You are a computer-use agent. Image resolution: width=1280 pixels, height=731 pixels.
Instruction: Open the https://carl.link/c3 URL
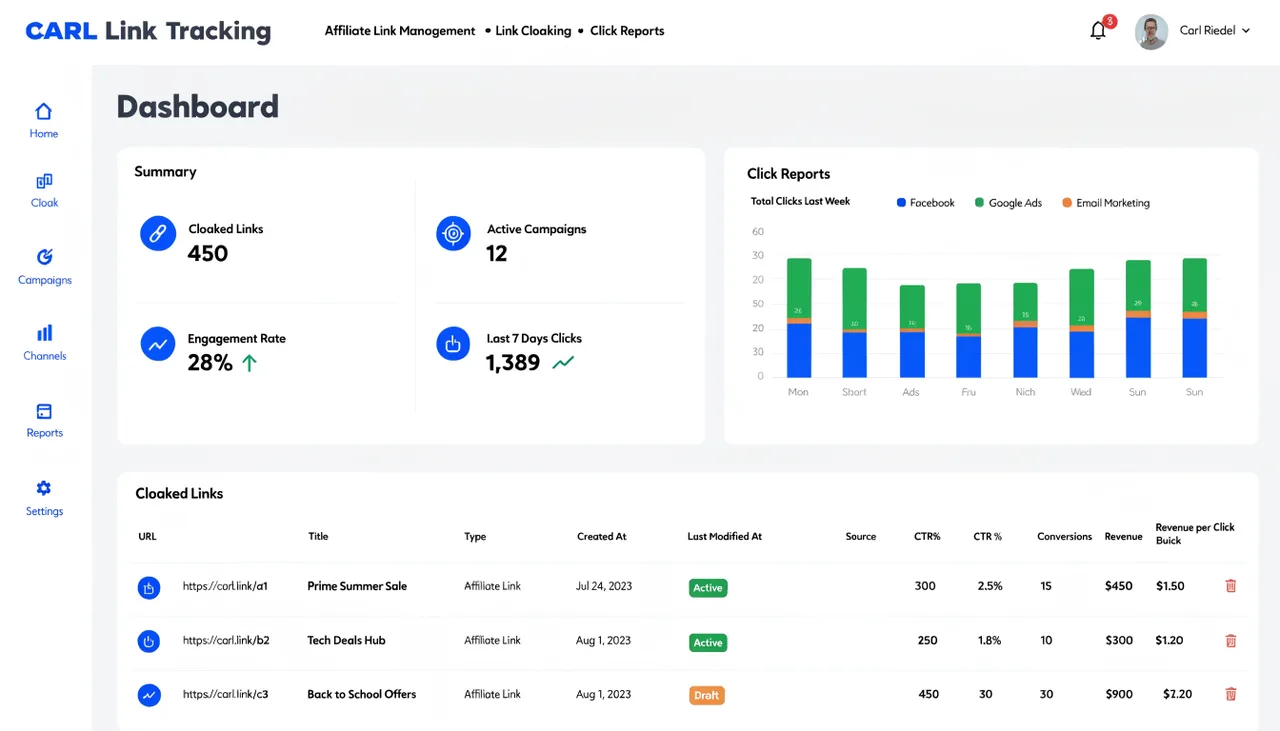[225, 694]
